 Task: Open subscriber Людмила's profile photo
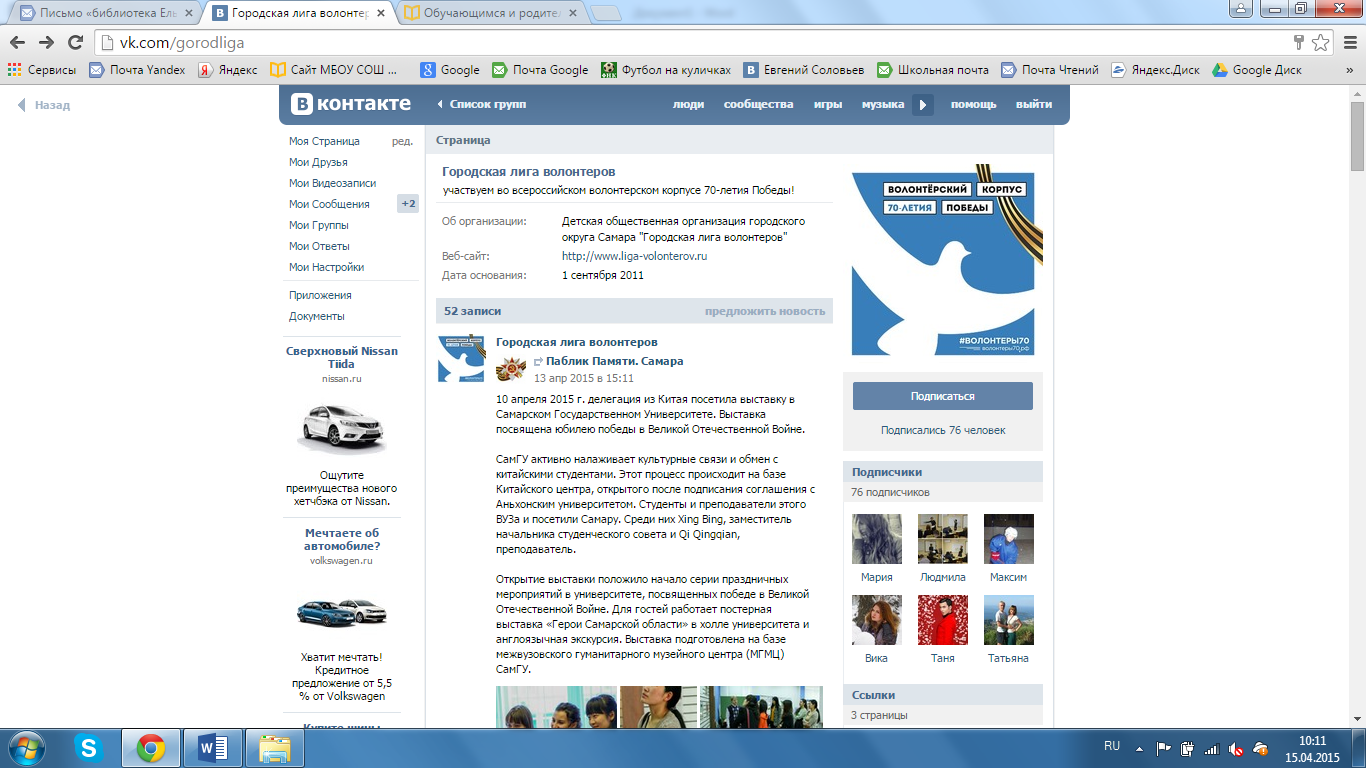click(x=943, y=539)
